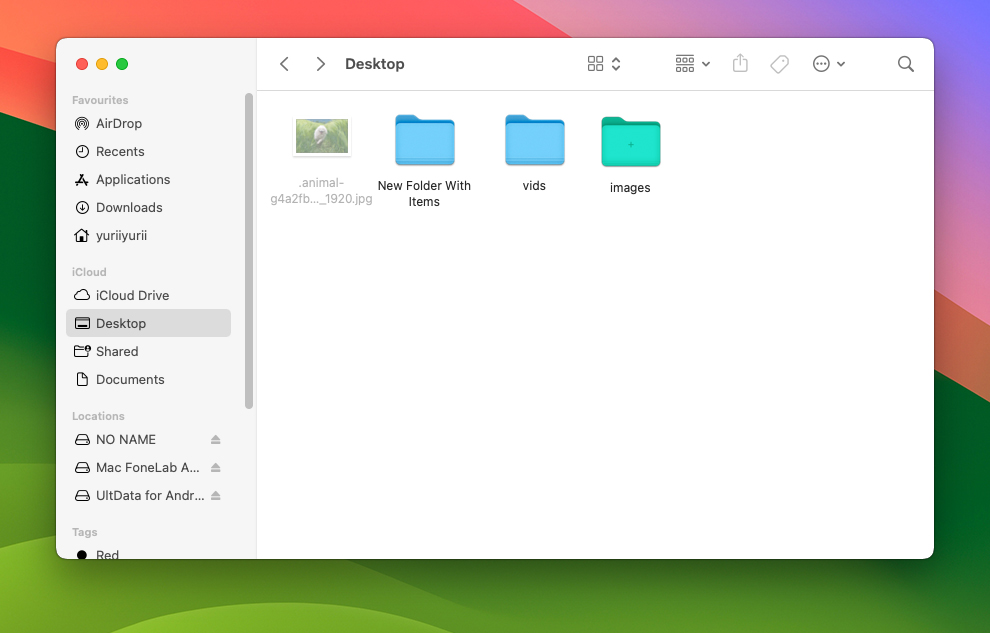
Task: Open iCloud Drive in the sidebar
Action: point(148,295)
